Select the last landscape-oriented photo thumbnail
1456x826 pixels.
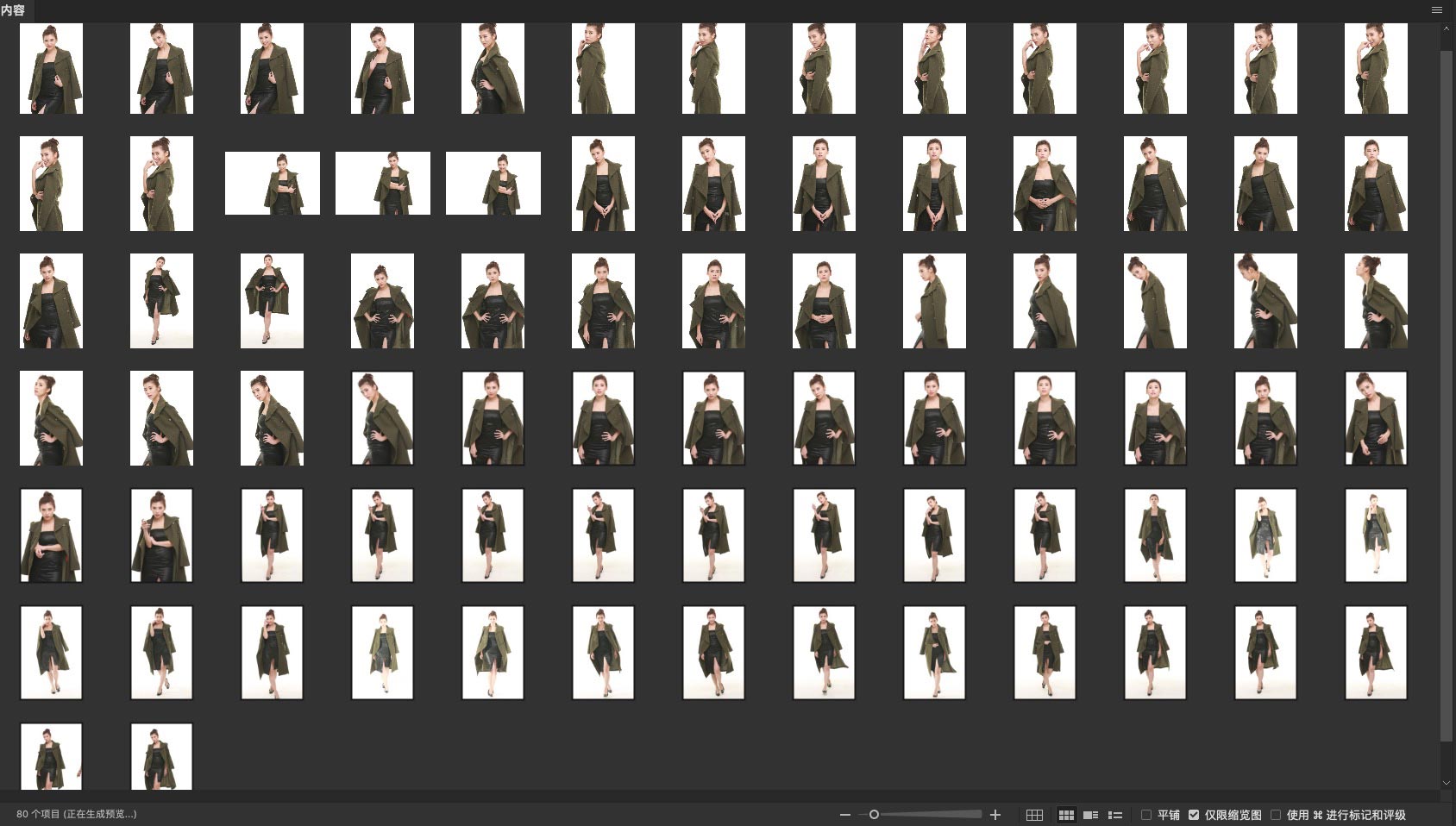tap(493, 184)
